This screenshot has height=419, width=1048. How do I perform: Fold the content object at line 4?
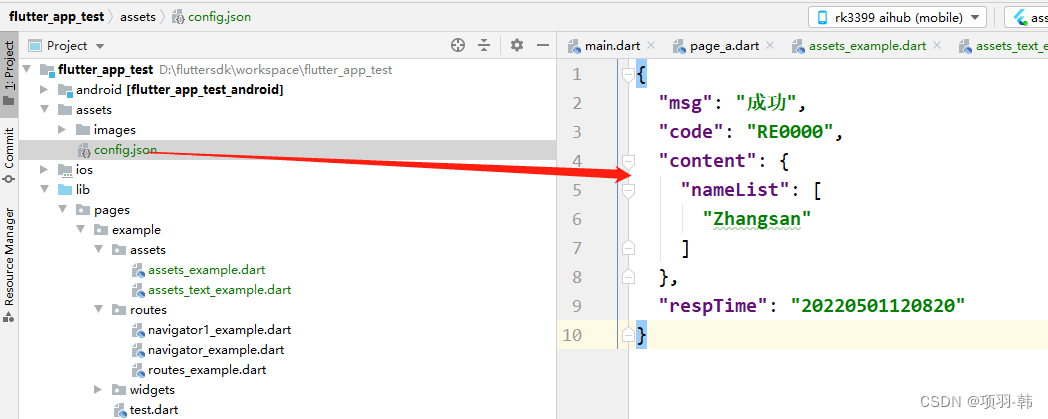pyautogui.click(x=628, y=161)
